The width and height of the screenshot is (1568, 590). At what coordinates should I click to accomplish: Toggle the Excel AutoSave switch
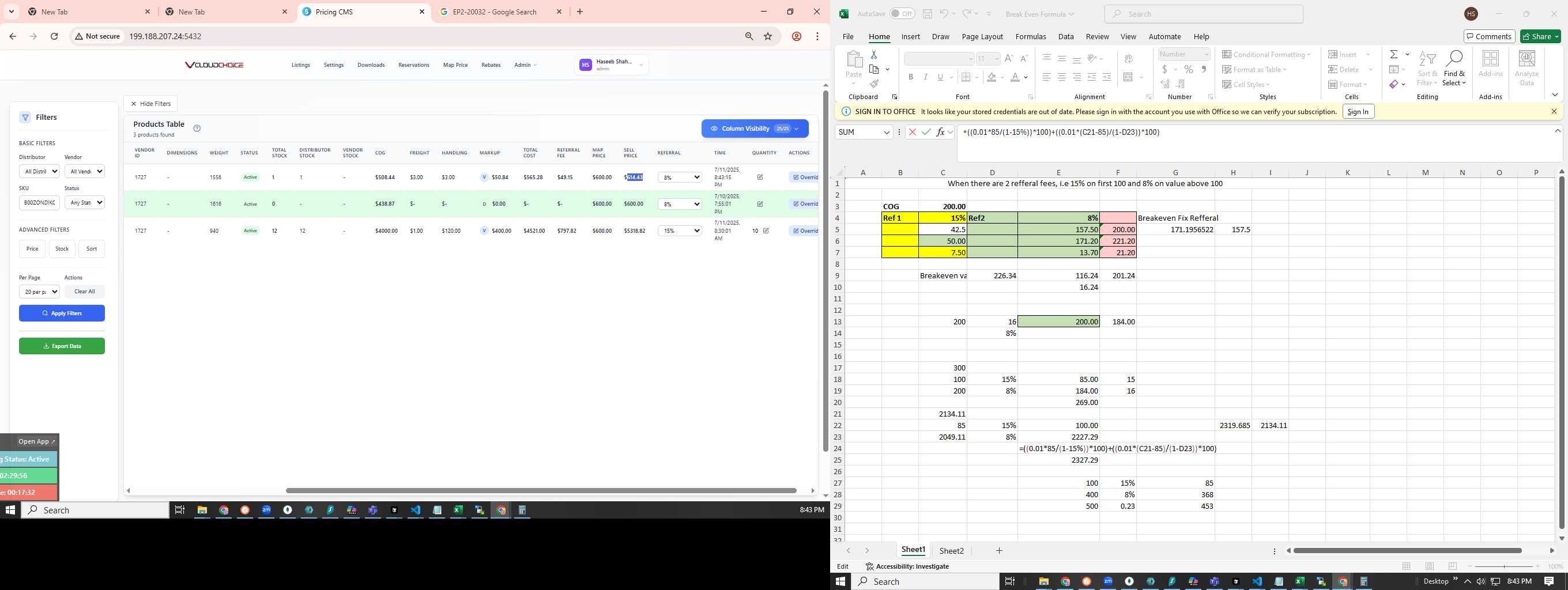pos(902,14)
